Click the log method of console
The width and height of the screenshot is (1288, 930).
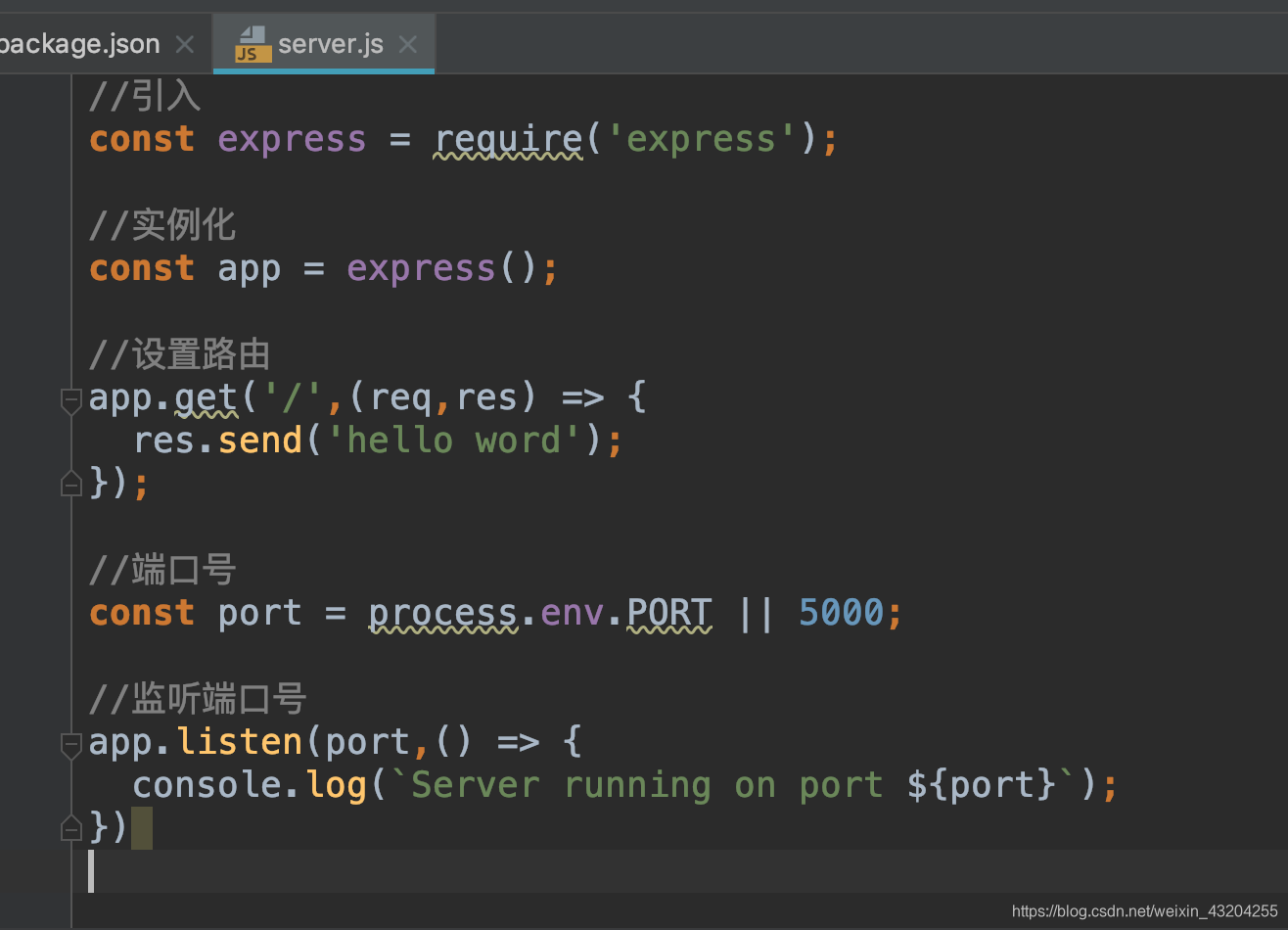tap(336, 785)
